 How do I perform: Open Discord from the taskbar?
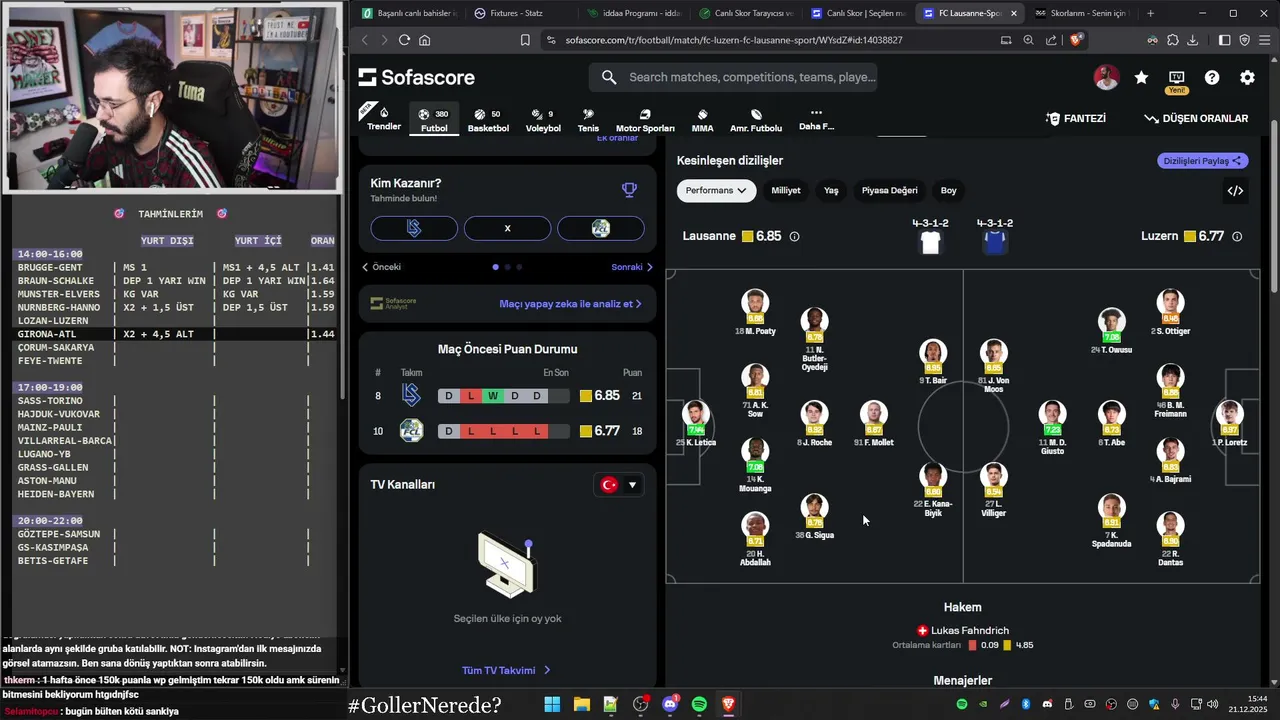[x=670, y=705]
